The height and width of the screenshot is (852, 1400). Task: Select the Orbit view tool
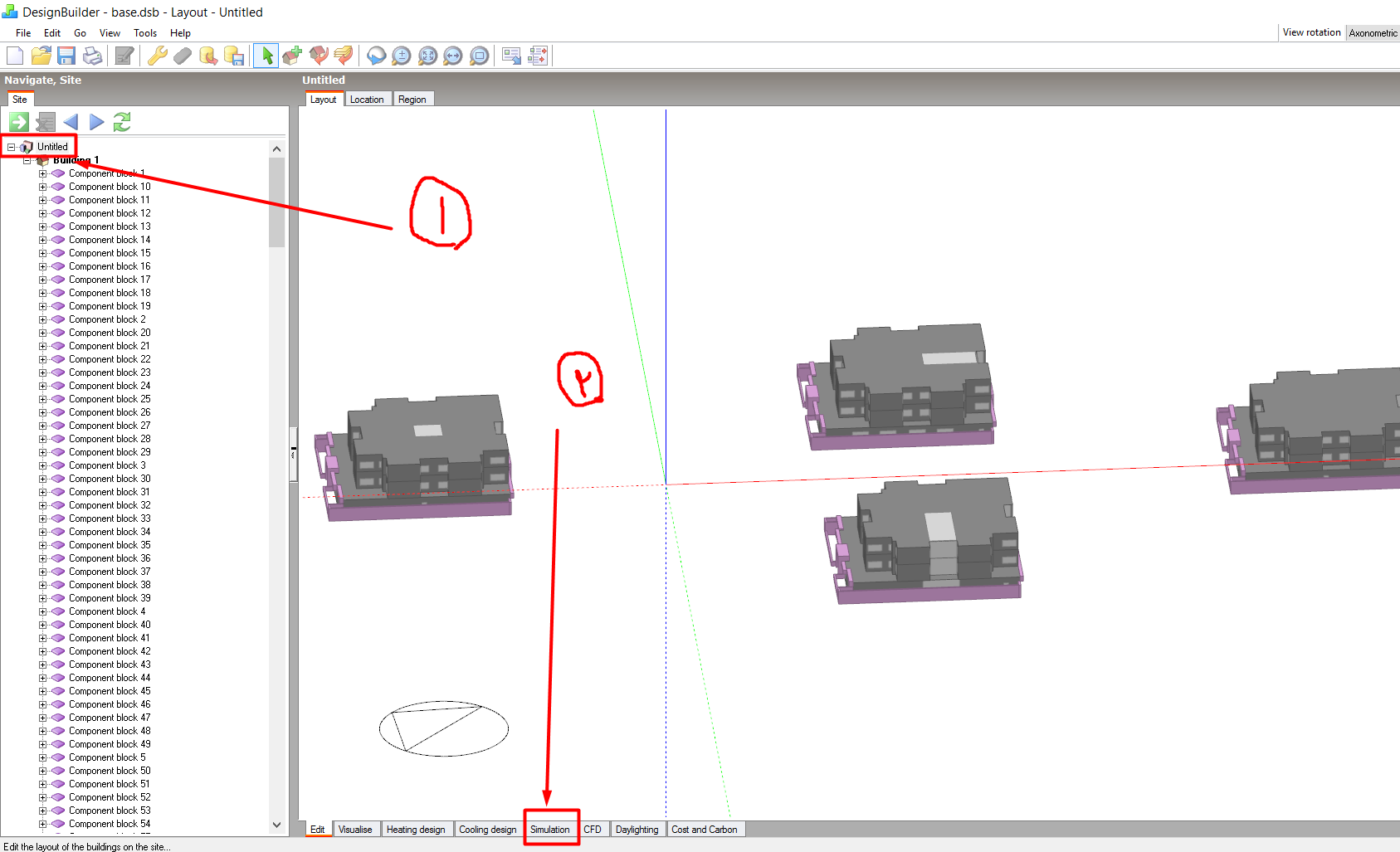tap(376, 56)
